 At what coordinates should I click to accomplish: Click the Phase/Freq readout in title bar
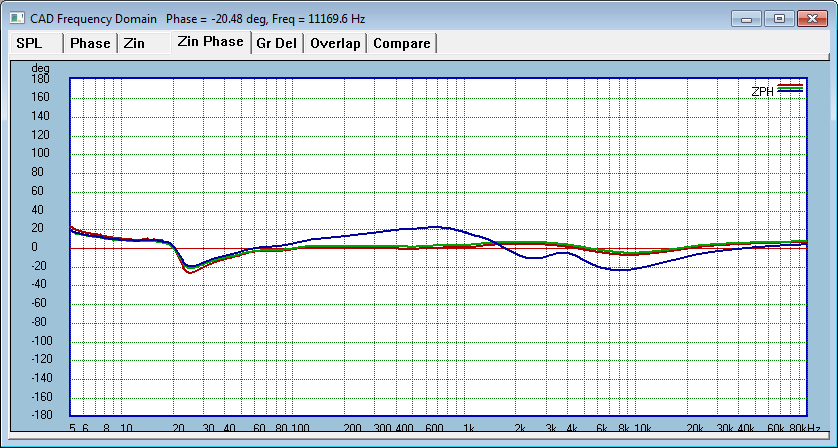coord(266,19)
